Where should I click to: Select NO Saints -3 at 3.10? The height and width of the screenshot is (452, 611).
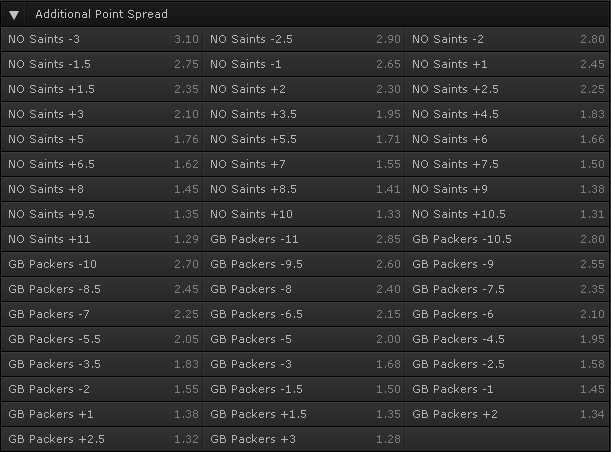click(102, 39)
